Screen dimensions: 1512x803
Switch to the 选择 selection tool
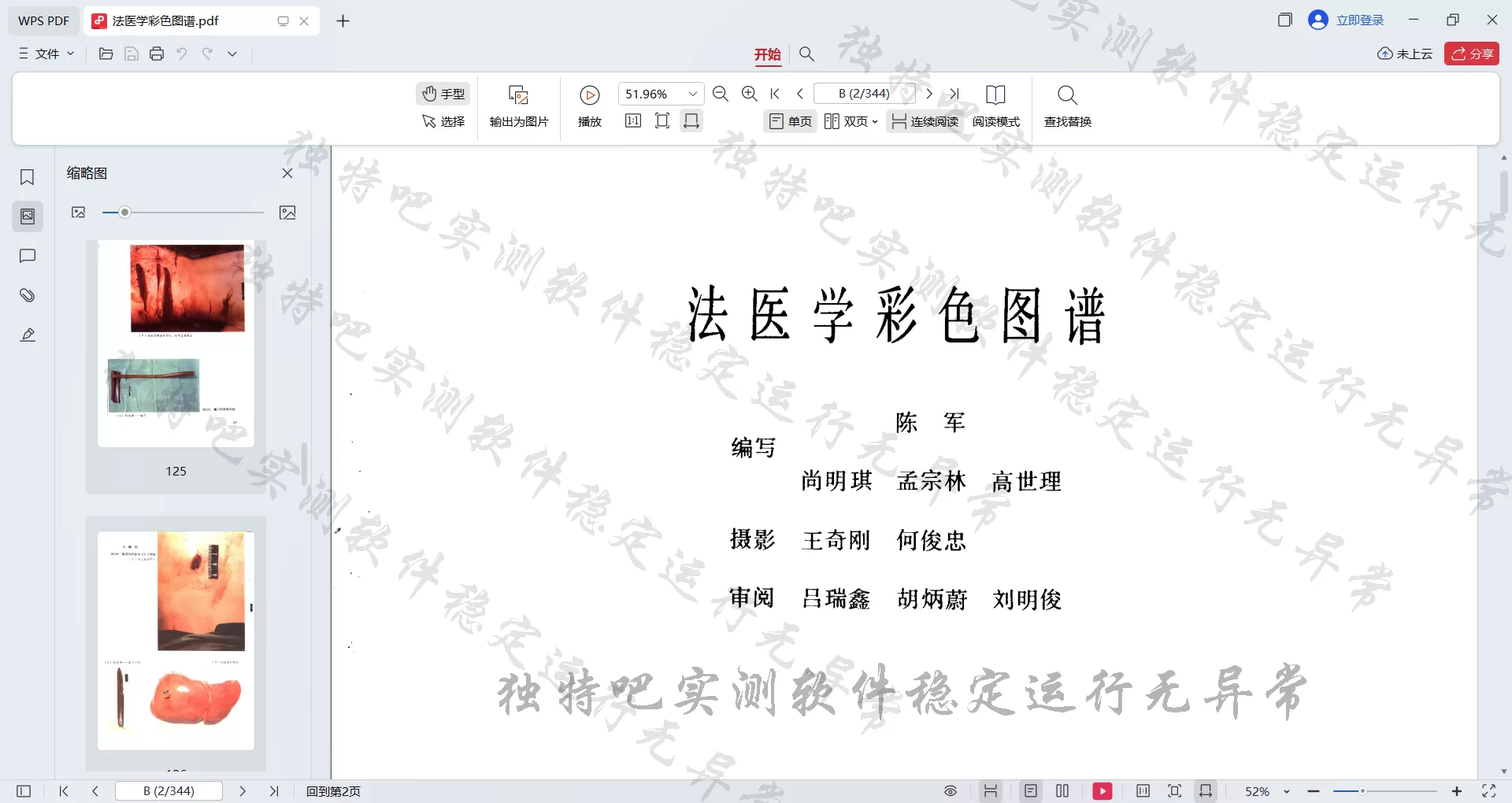click(443, 122)
